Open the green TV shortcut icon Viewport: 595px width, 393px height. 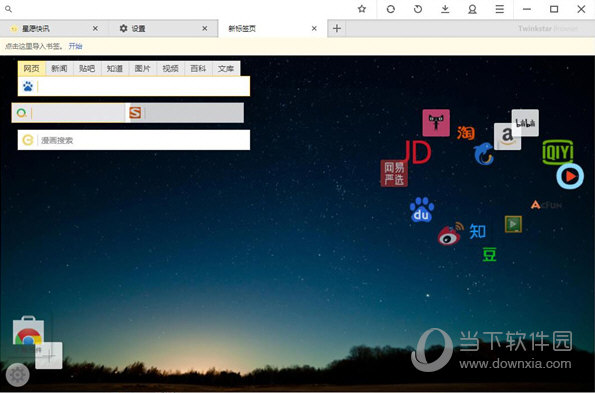point(513,224)
